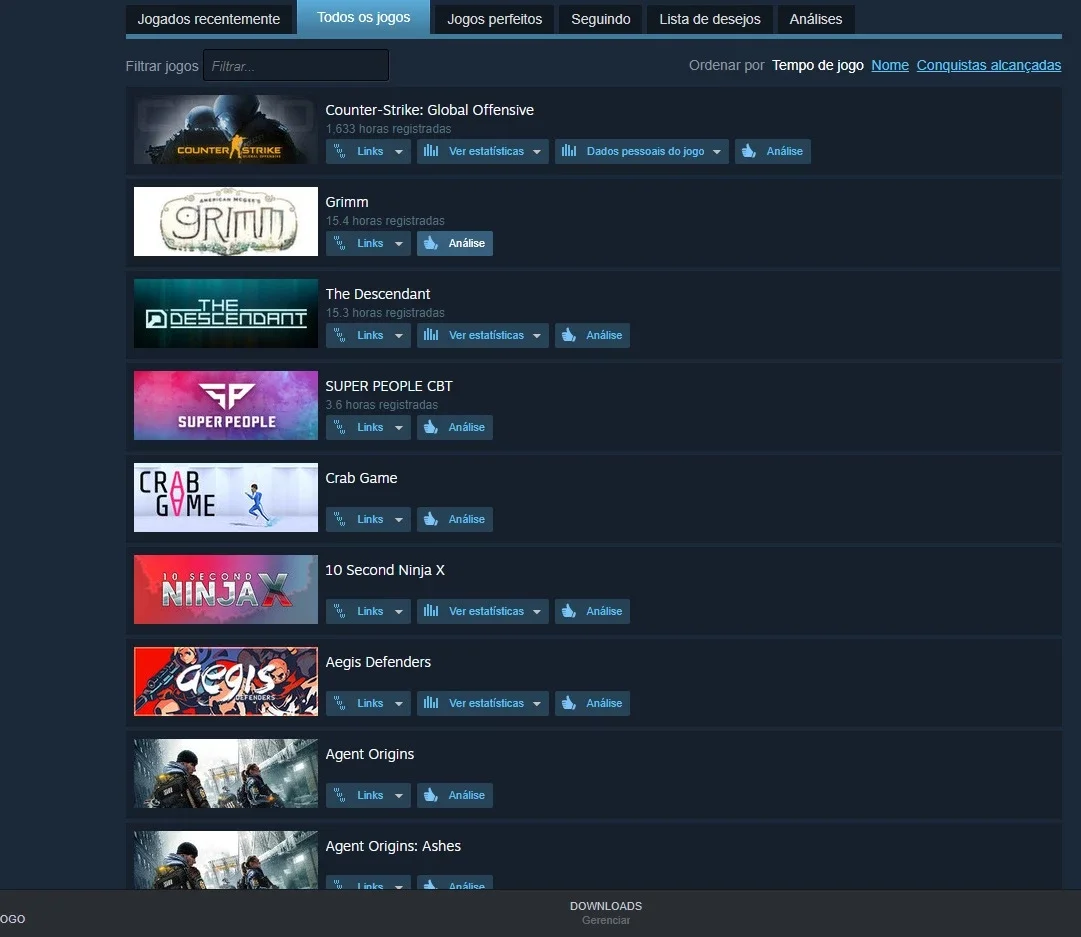
Task: Click Análise button for The Descendant
Action: click(592, 335)
